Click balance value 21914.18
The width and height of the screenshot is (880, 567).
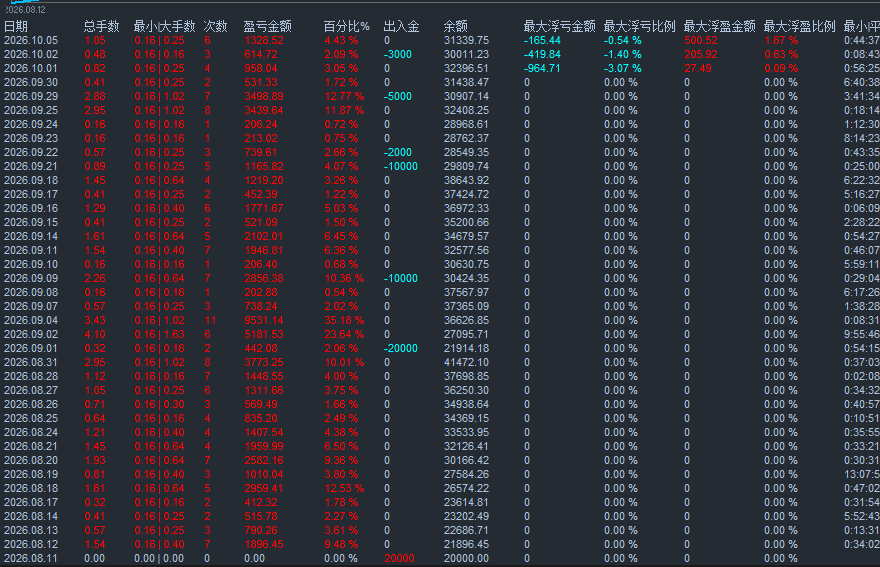pyautogui.click(x=466, y=348)
